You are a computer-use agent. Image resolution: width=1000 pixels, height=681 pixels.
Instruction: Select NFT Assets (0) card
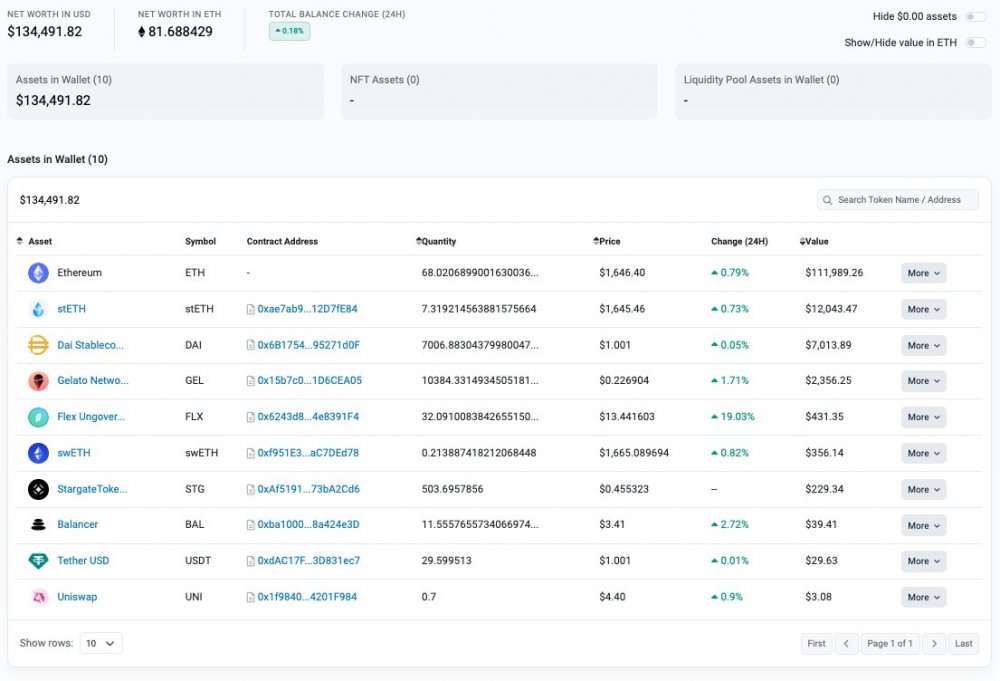[499, 91]
